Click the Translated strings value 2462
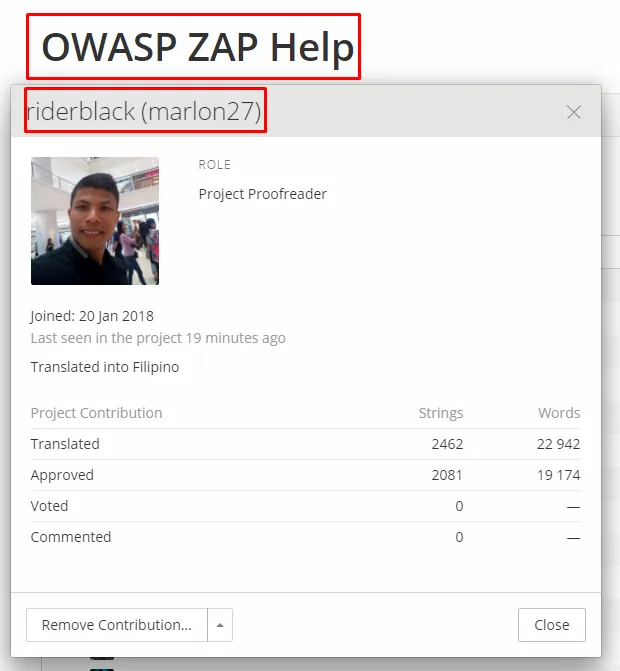Viewport: 620px width, 671px height. [447, 444]
